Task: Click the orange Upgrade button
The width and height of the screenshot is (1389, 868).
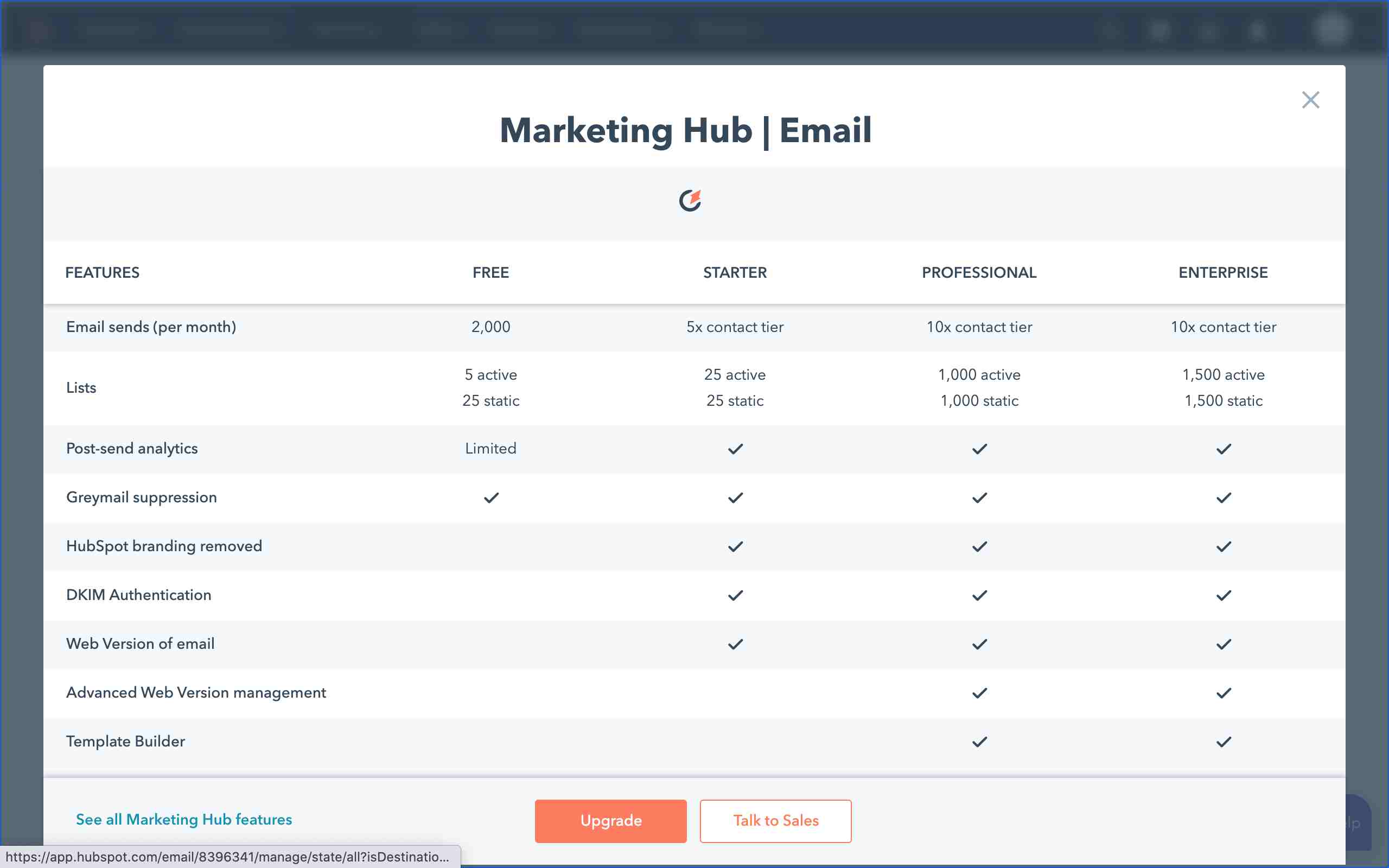Action: pos(611,820)
